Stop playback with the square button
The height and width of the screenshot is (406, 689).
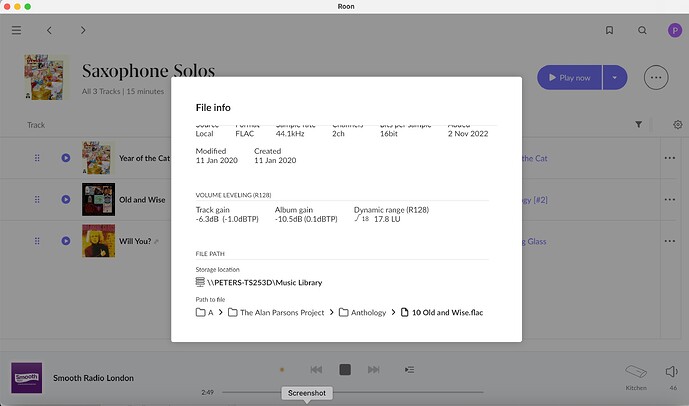pyautogui.click(x=345, y=370)
